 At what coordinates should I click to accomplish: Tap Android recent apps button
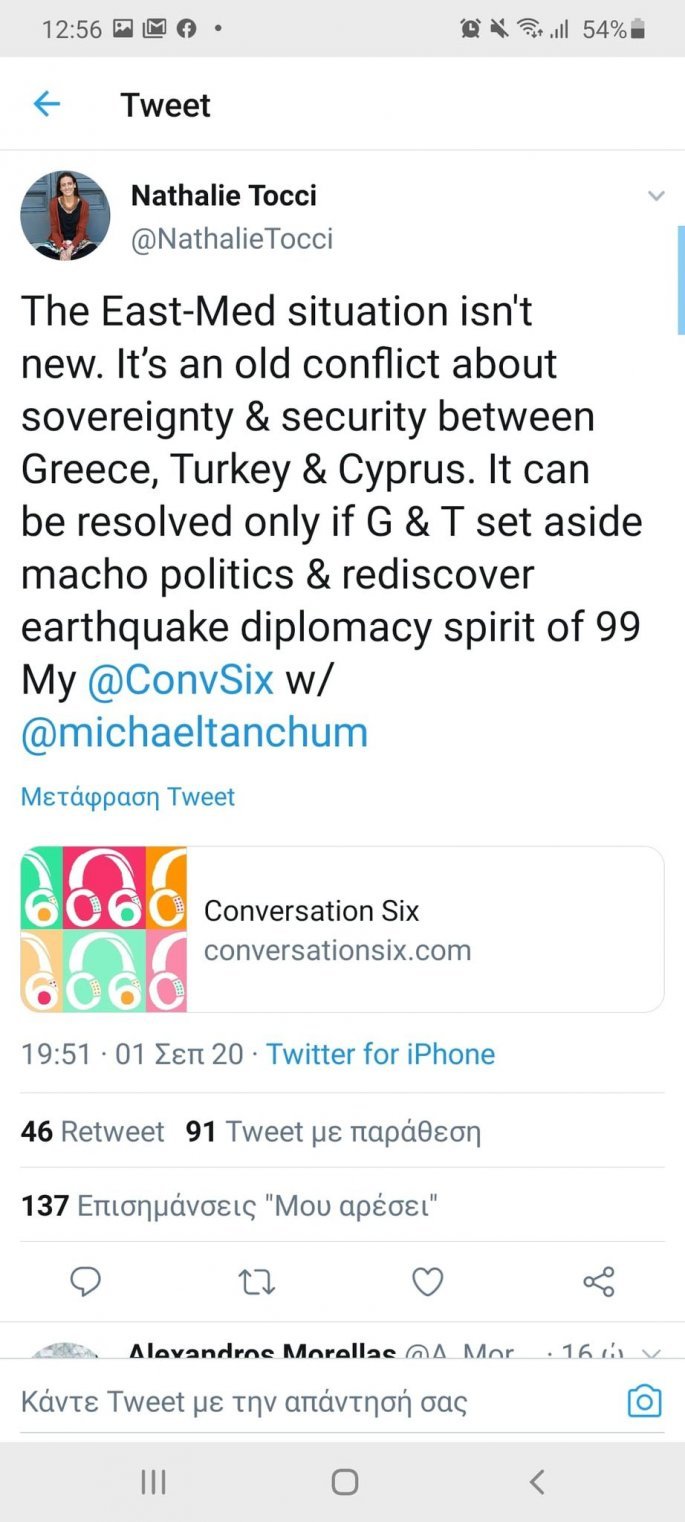(153, 1481)
